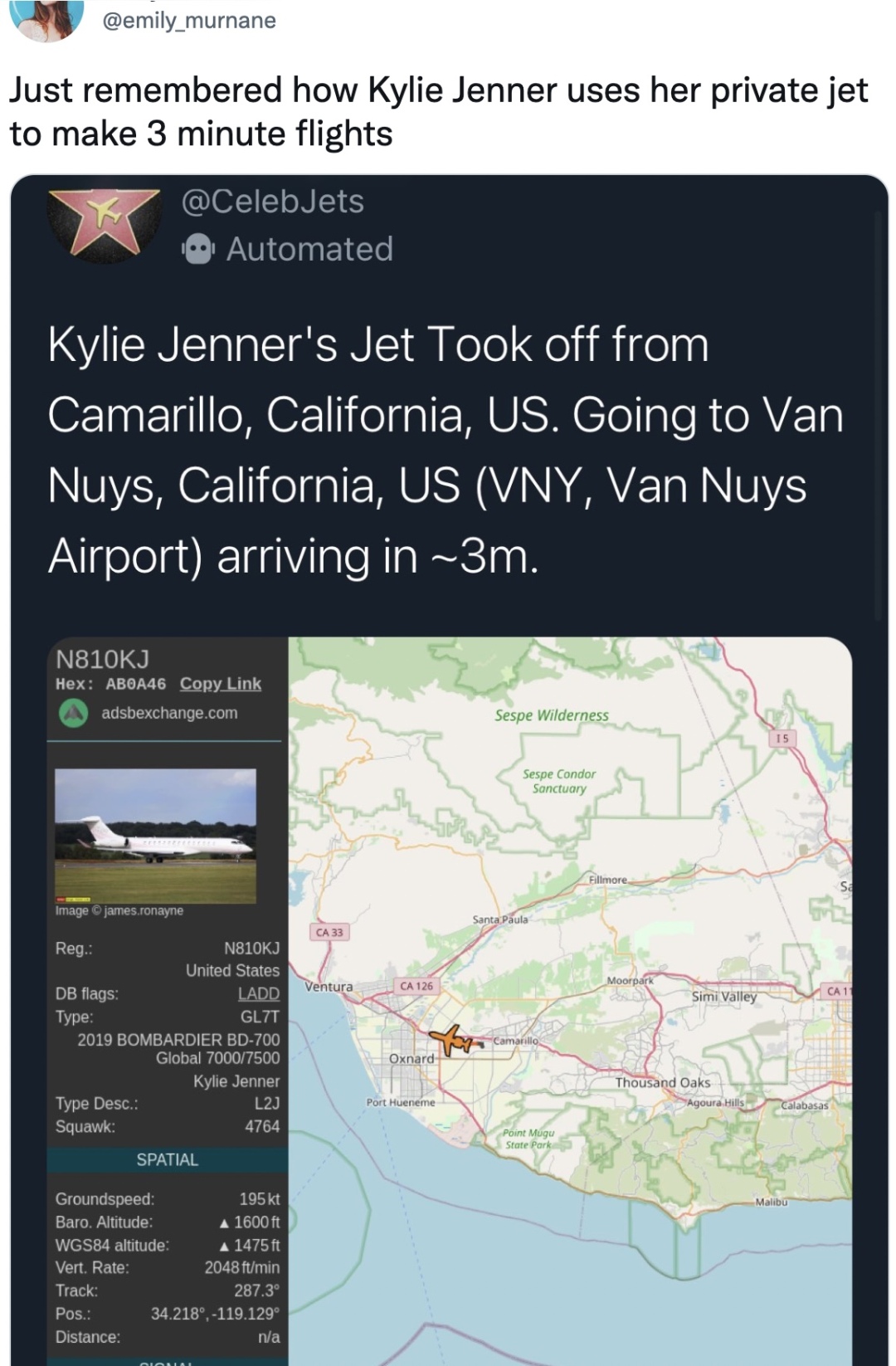The height and width of the screenshot is (1366, 896).
Task: Click the SPATIAL section header
Action: pos(167,1159)
